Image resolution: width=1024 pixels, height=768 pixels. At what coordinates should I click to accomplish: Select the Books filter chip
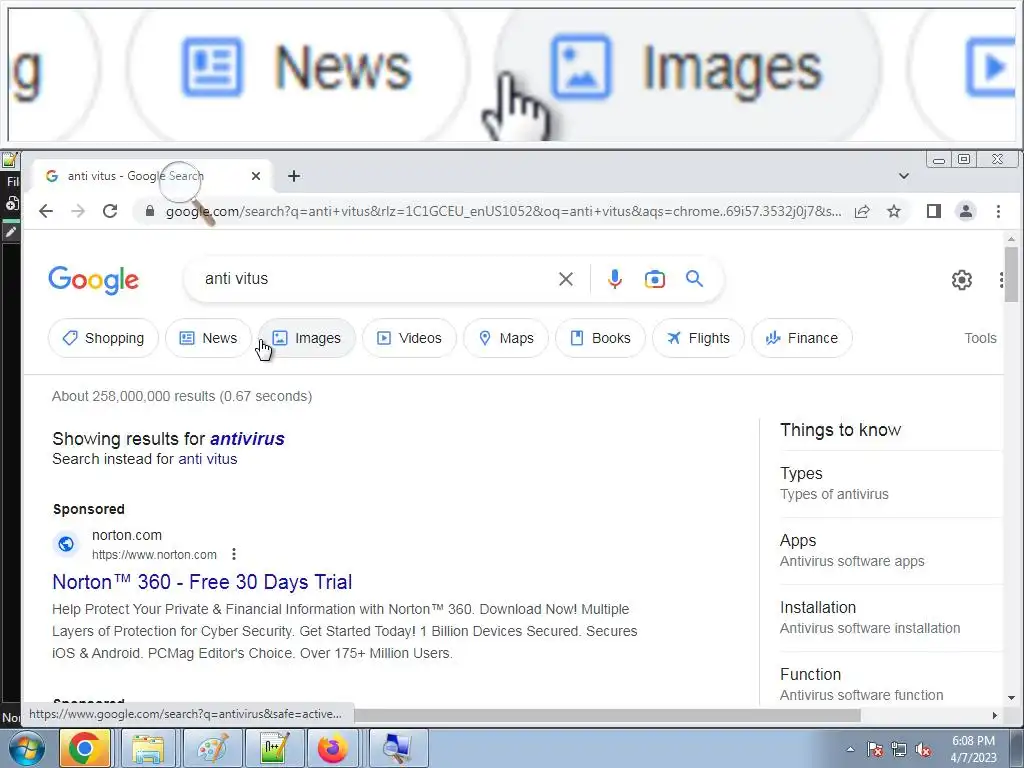coord(600,338)
